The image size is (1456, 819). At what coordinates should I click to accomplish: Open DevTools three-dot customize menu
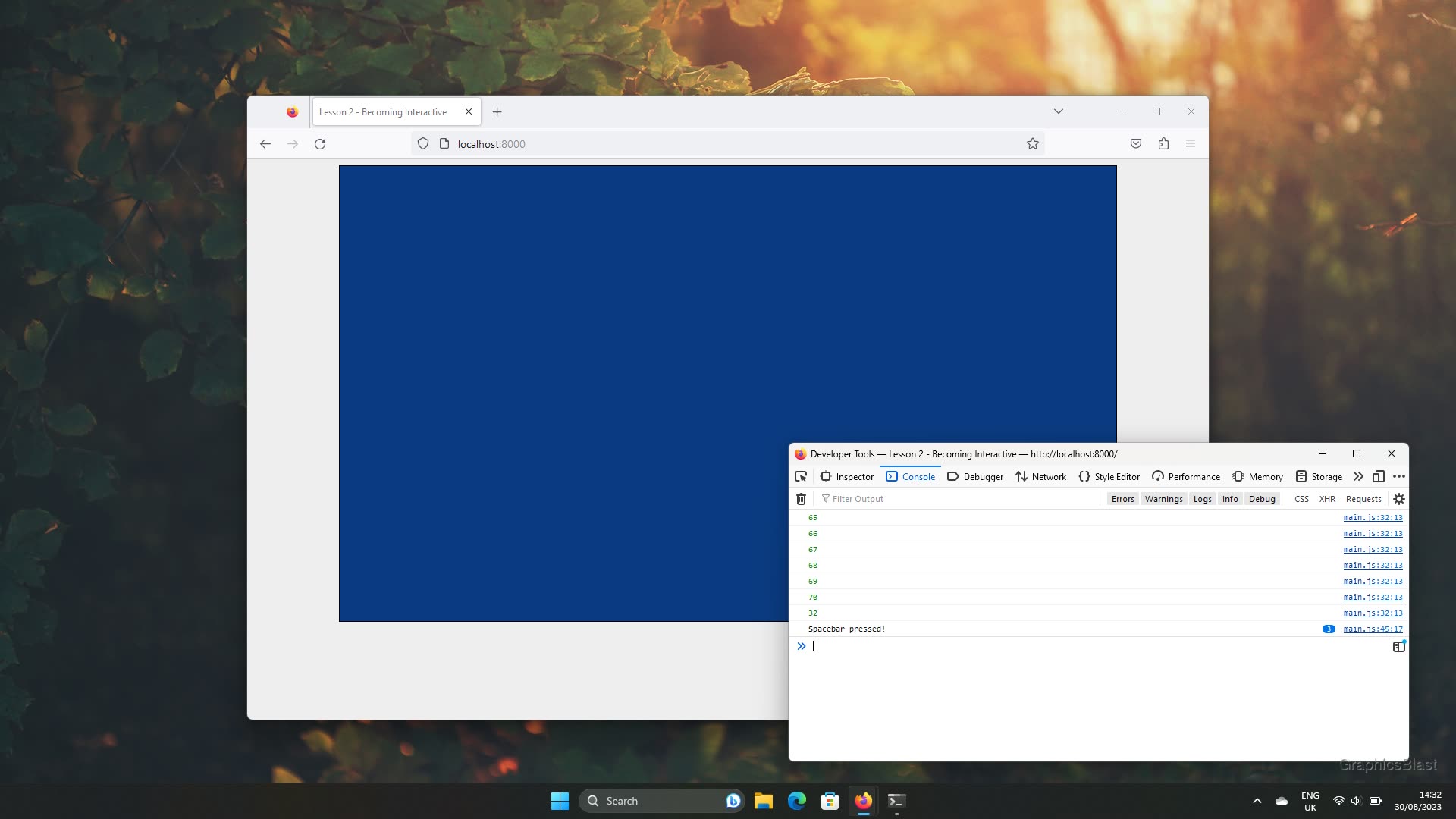click(x=1399, y=477)
